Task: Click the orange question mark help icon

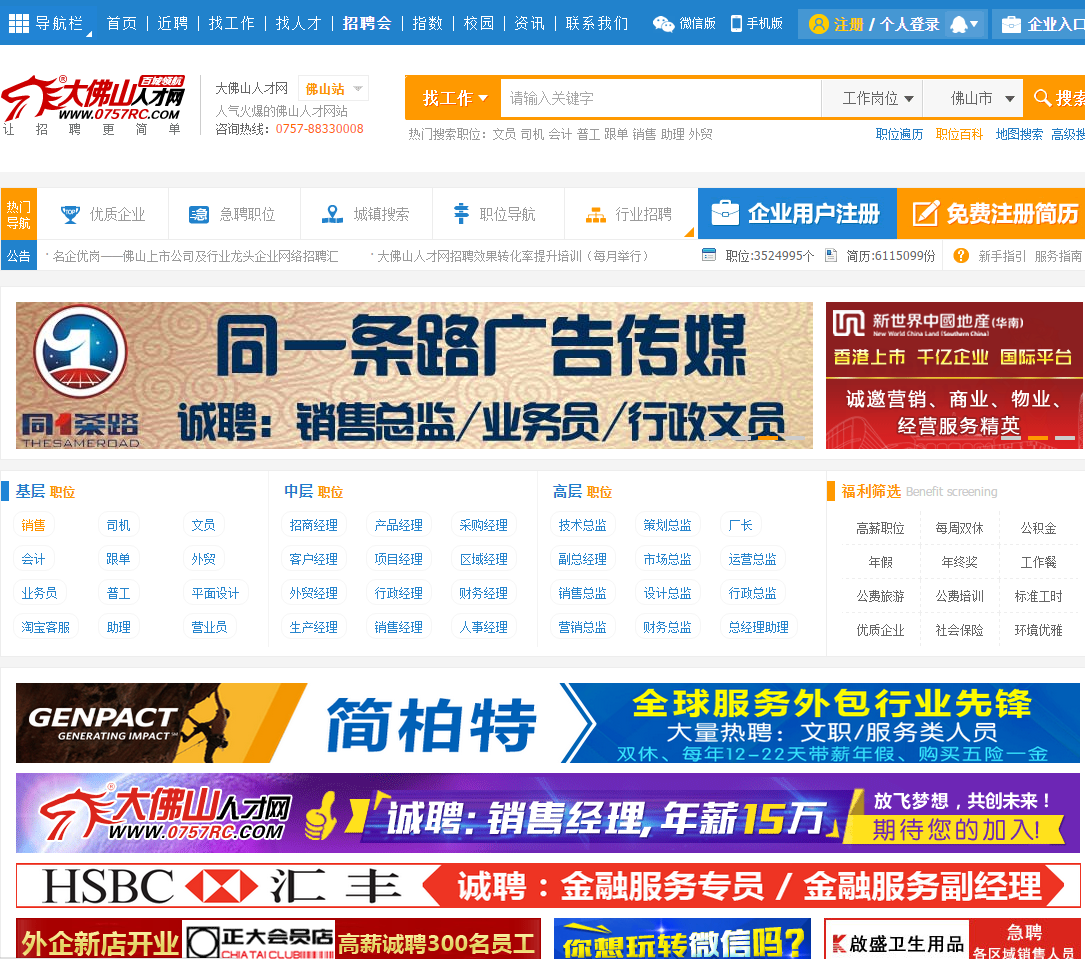Action: click(960, 255)
